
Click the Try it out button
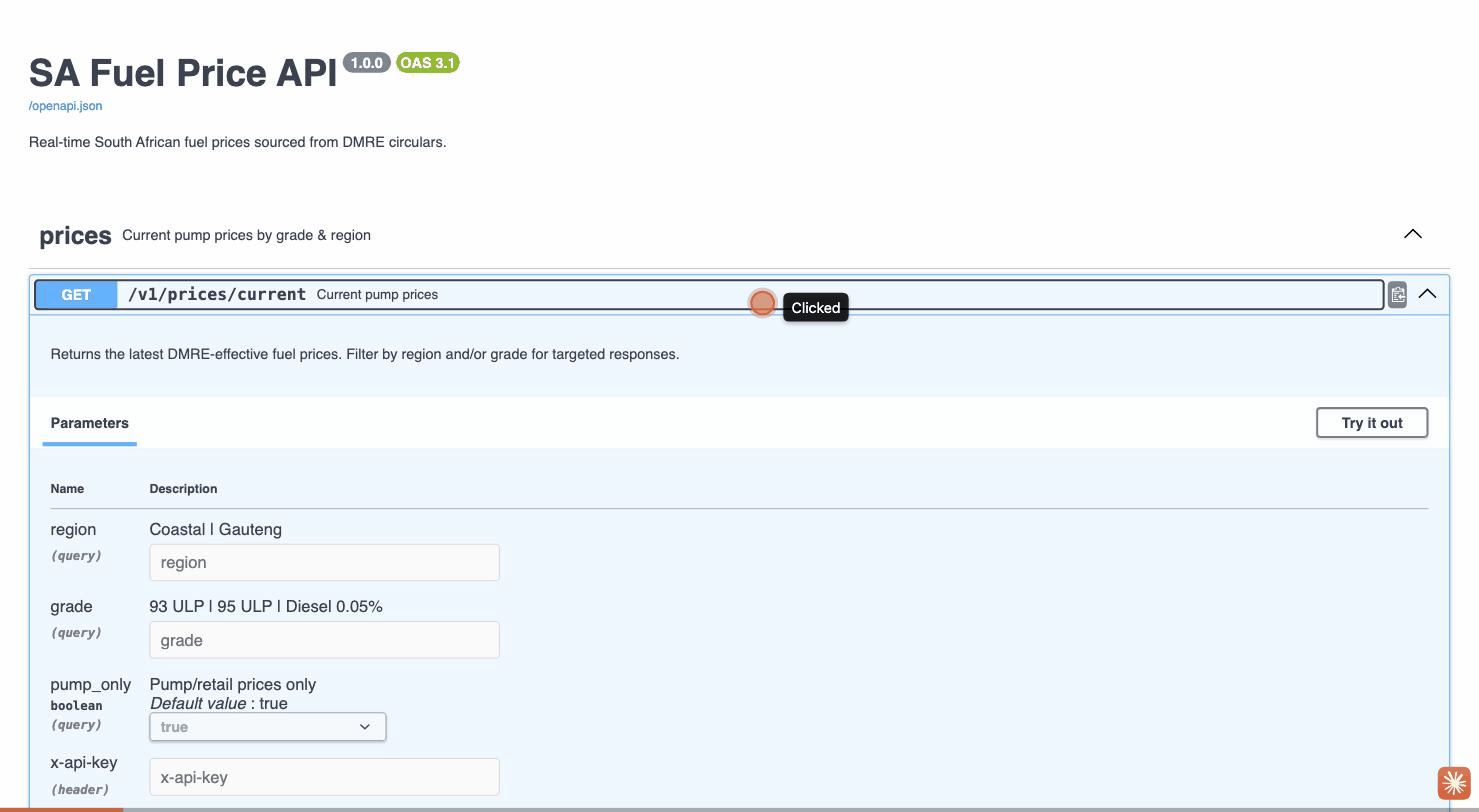click(x=1371, y=423)
